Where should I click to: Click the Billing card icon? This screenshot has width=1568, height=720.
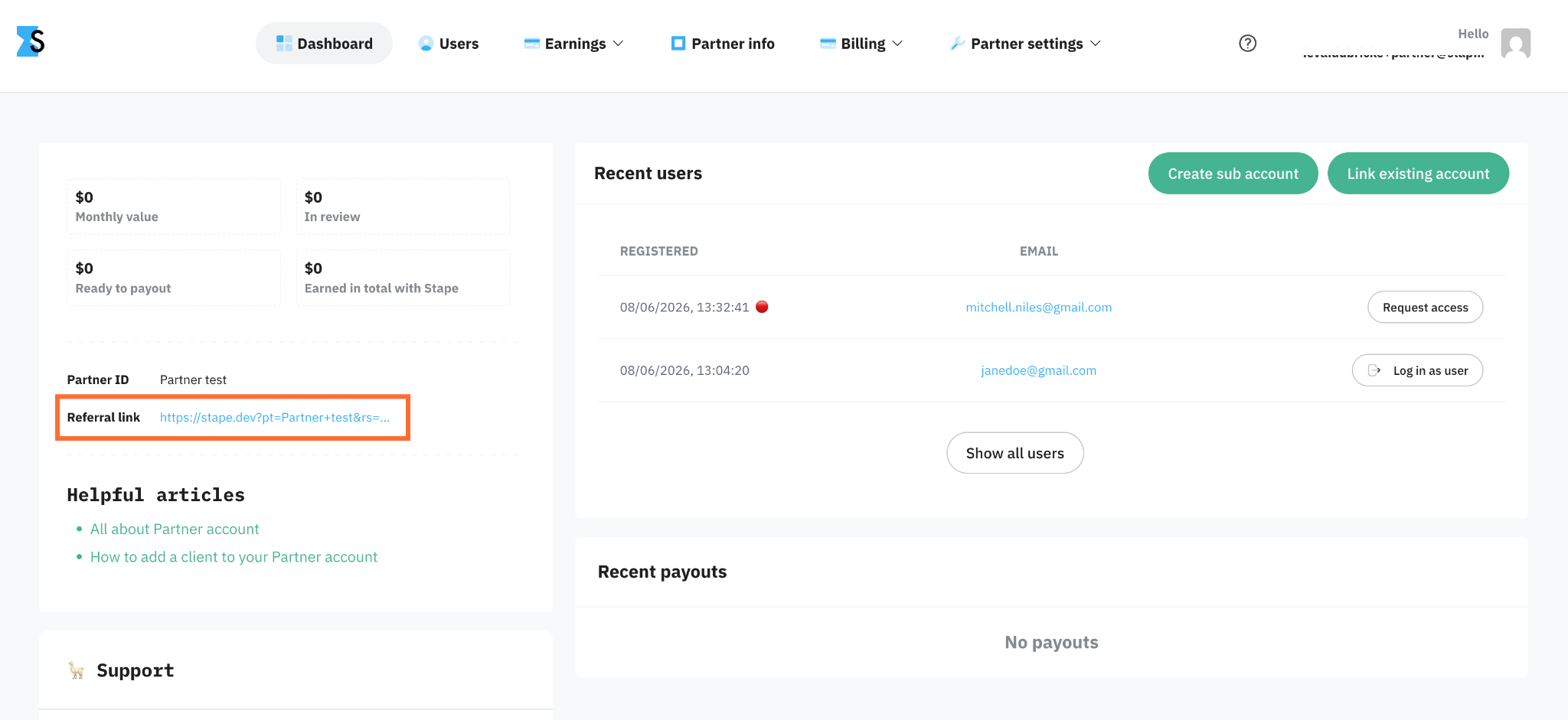828,44
